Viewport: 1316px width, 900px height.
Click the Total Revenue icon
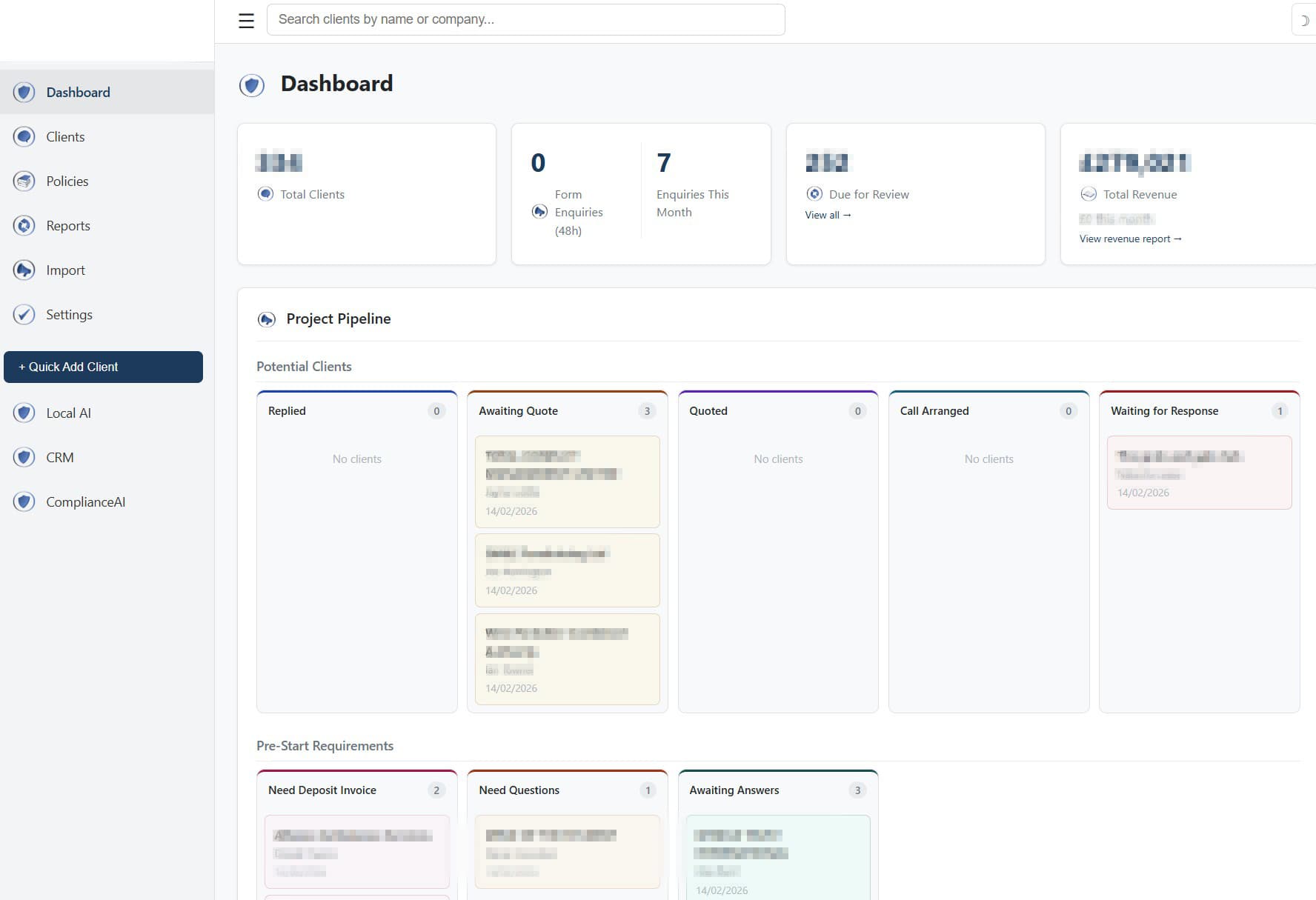click(x=1088, y=194)
